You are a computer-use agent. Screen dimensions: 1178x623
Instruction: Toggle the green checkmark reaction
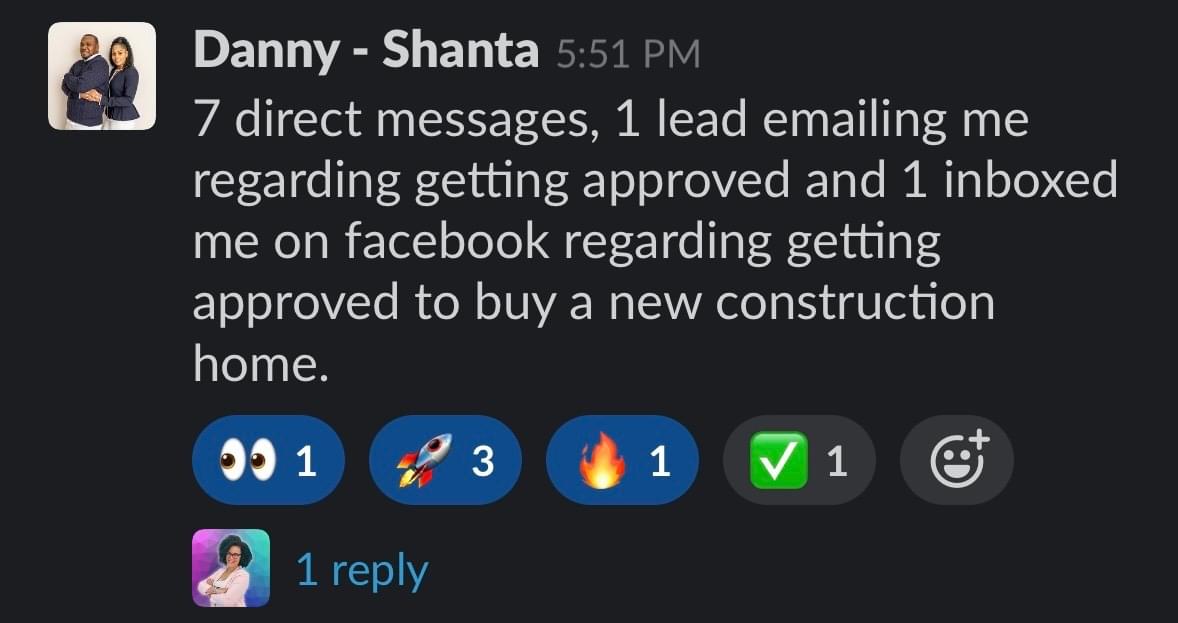pos(799,461)
